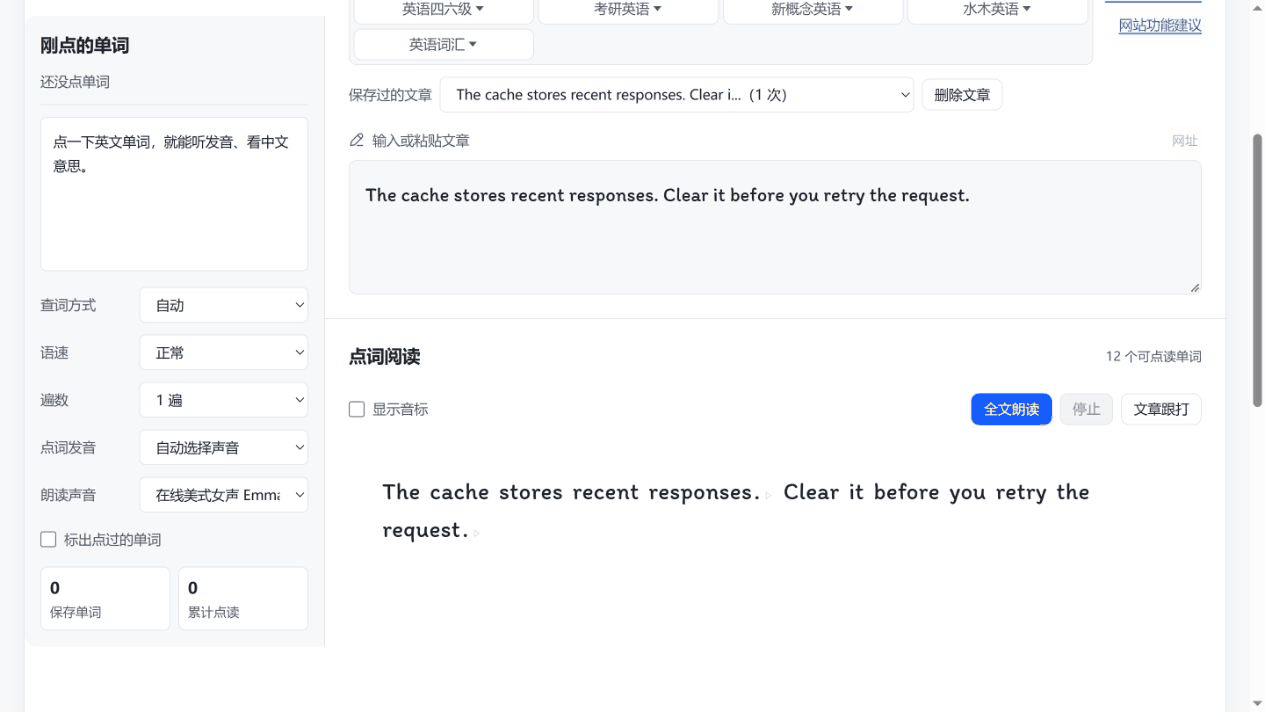Click the 保存单词 counter card

point(105,599)
